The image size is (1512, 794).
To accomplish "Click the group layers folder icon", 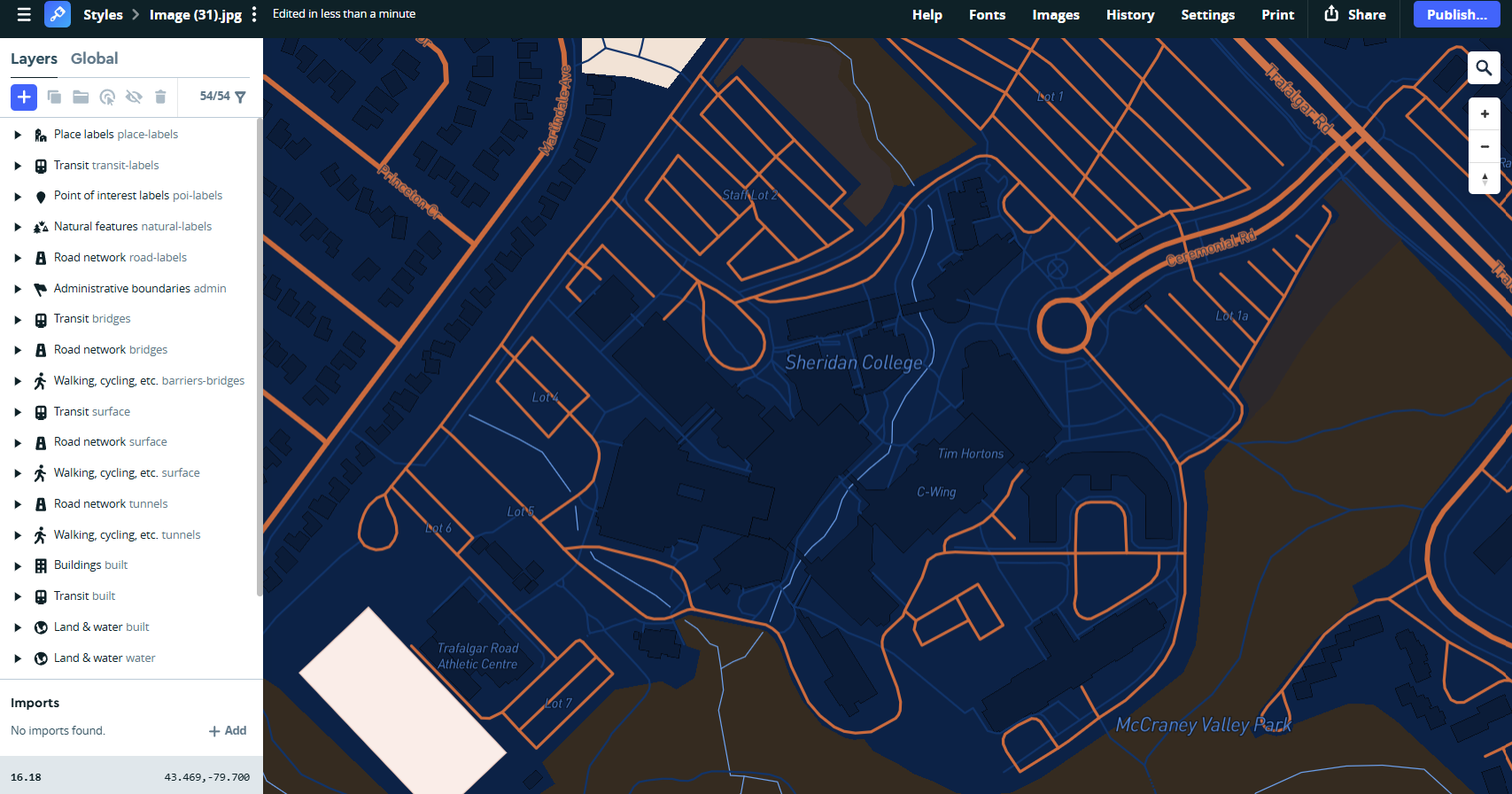I will [x=81, y=97].
